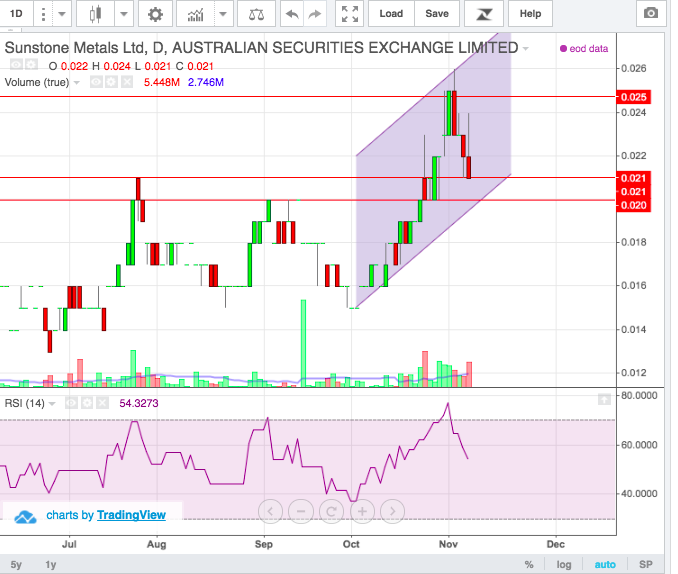The image size is (678, 574).
Task: Toggle log scale mode
Action: click(563, 564)
